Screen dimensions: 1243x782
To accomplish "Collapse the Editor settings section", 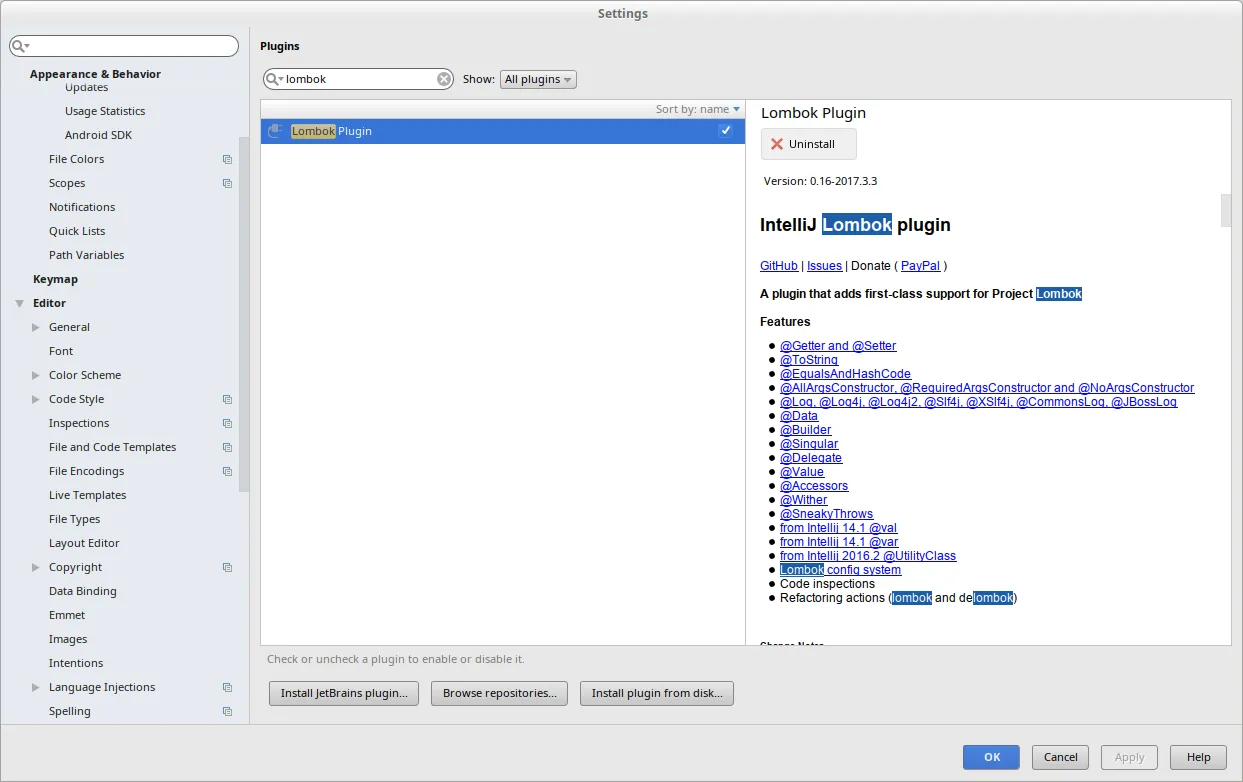I will (19, 303).
